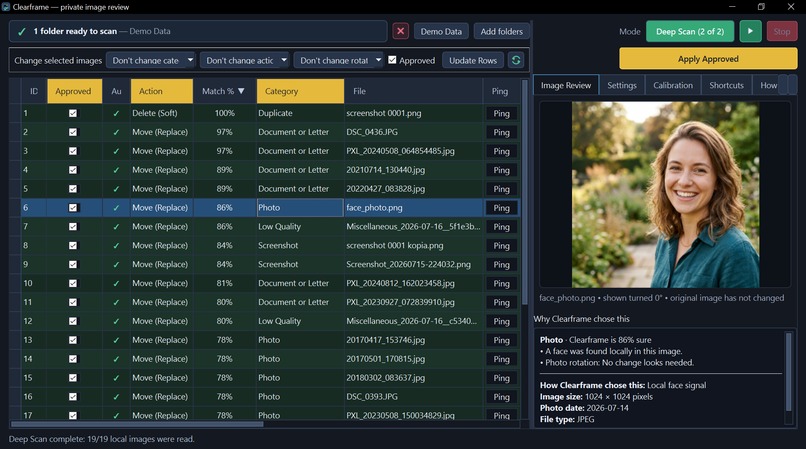Click the red X clear-folders icon
The width and height of the screenshot is (806, 449).
(400, 31)
